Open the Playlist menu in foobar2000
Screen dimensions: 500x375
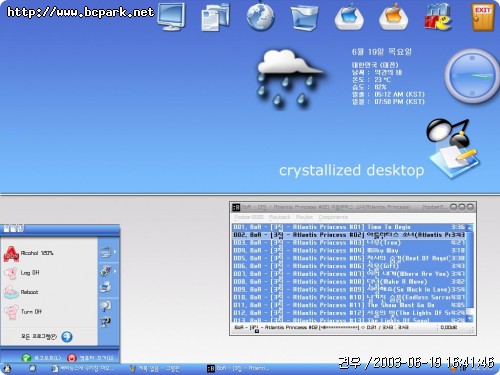point(304,217)
